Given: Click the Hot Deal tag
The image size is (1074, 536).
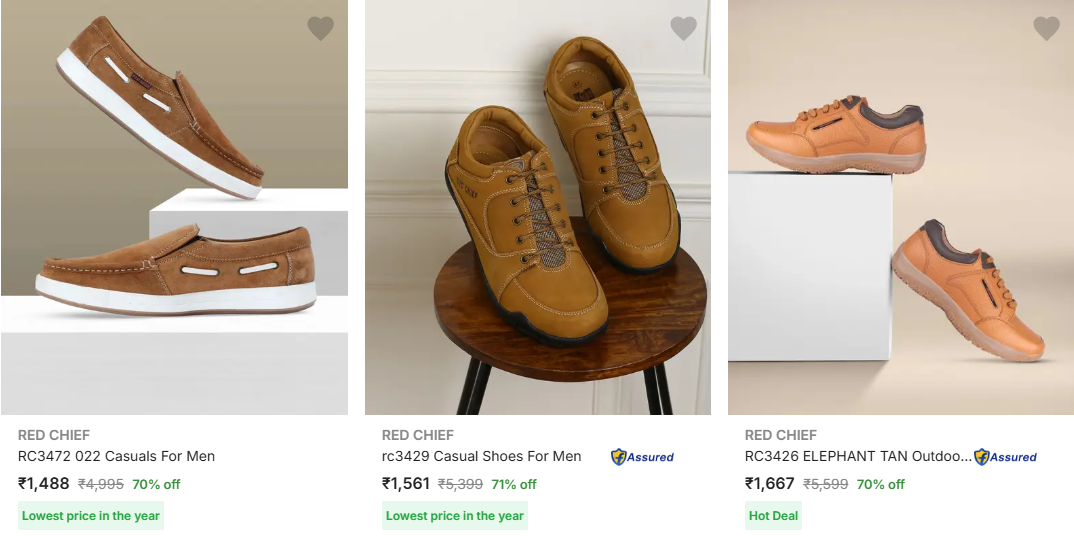Looking at the screenshot, I should tap(773, 516).
